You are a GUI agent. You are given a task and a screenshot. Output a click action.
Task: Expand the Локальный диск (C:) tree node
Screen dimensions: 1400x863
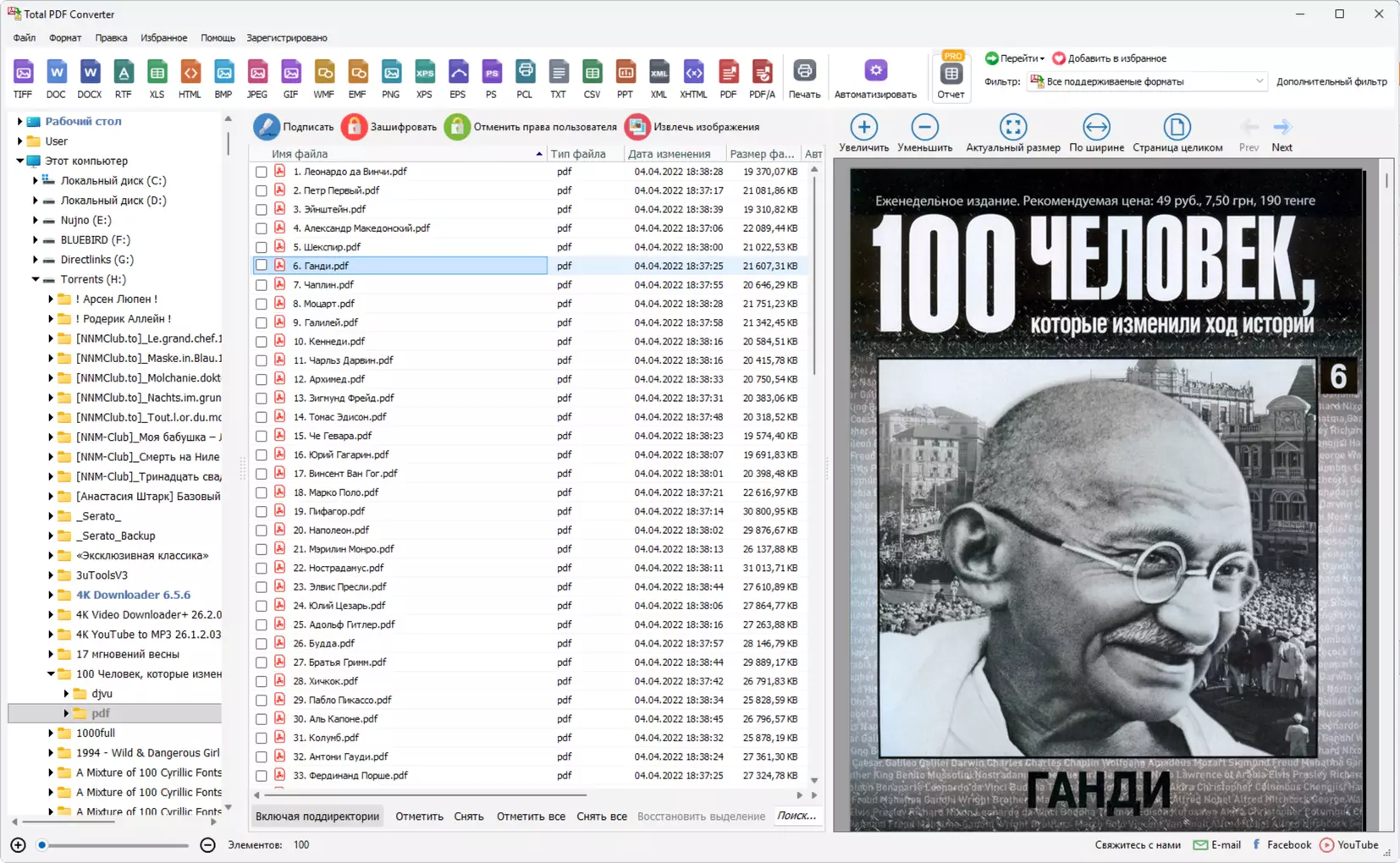pyautogui.click(x=36, y=180)
